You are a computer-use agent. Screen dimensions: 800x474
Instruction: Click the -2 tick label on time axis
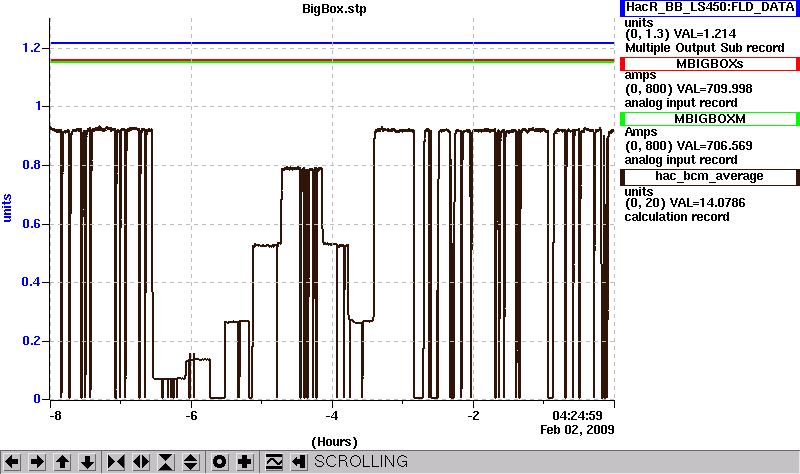[473, 415]
